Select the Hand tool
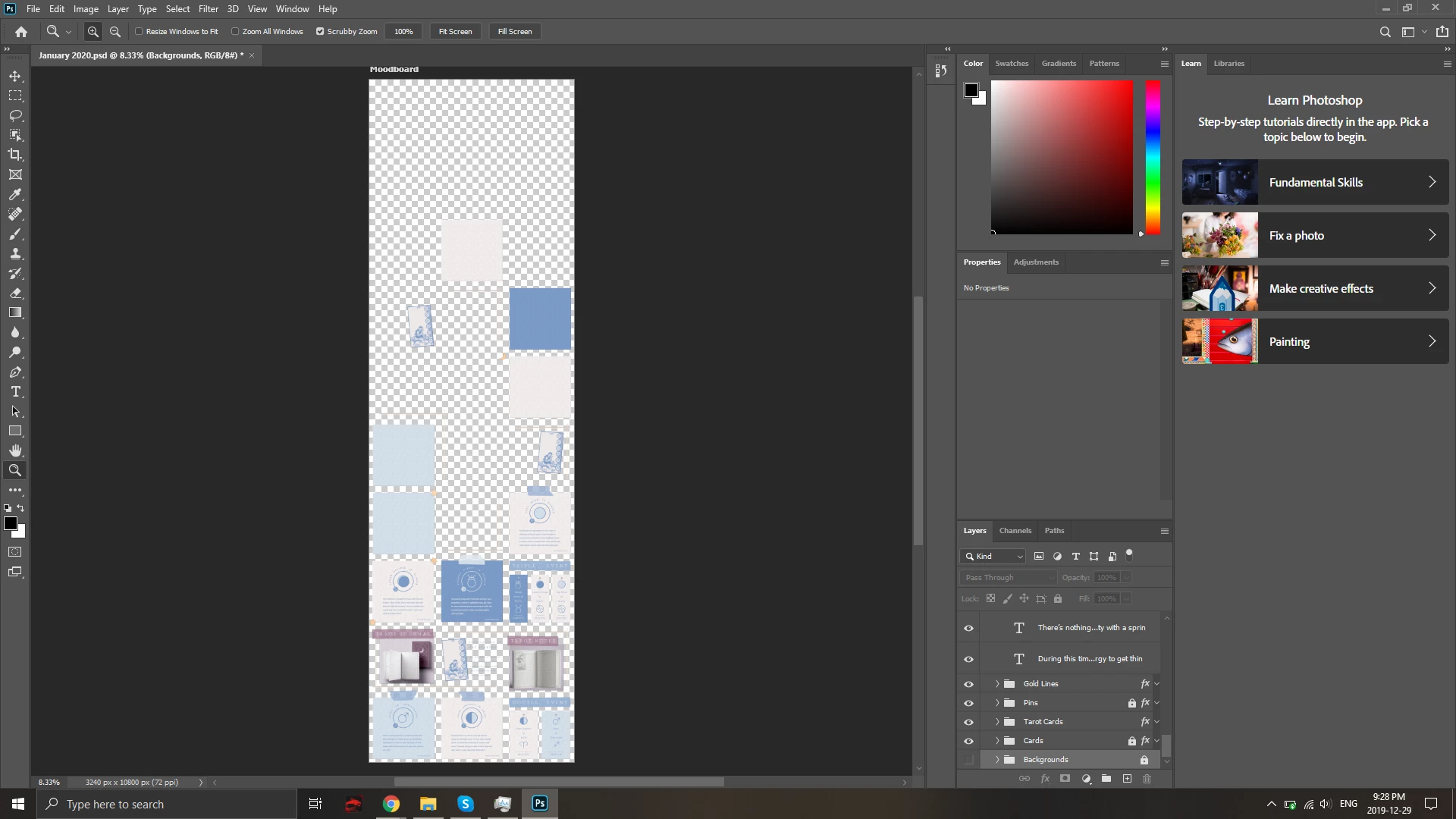Viewport: 1456px width, 819px height. tap(15, 450)
